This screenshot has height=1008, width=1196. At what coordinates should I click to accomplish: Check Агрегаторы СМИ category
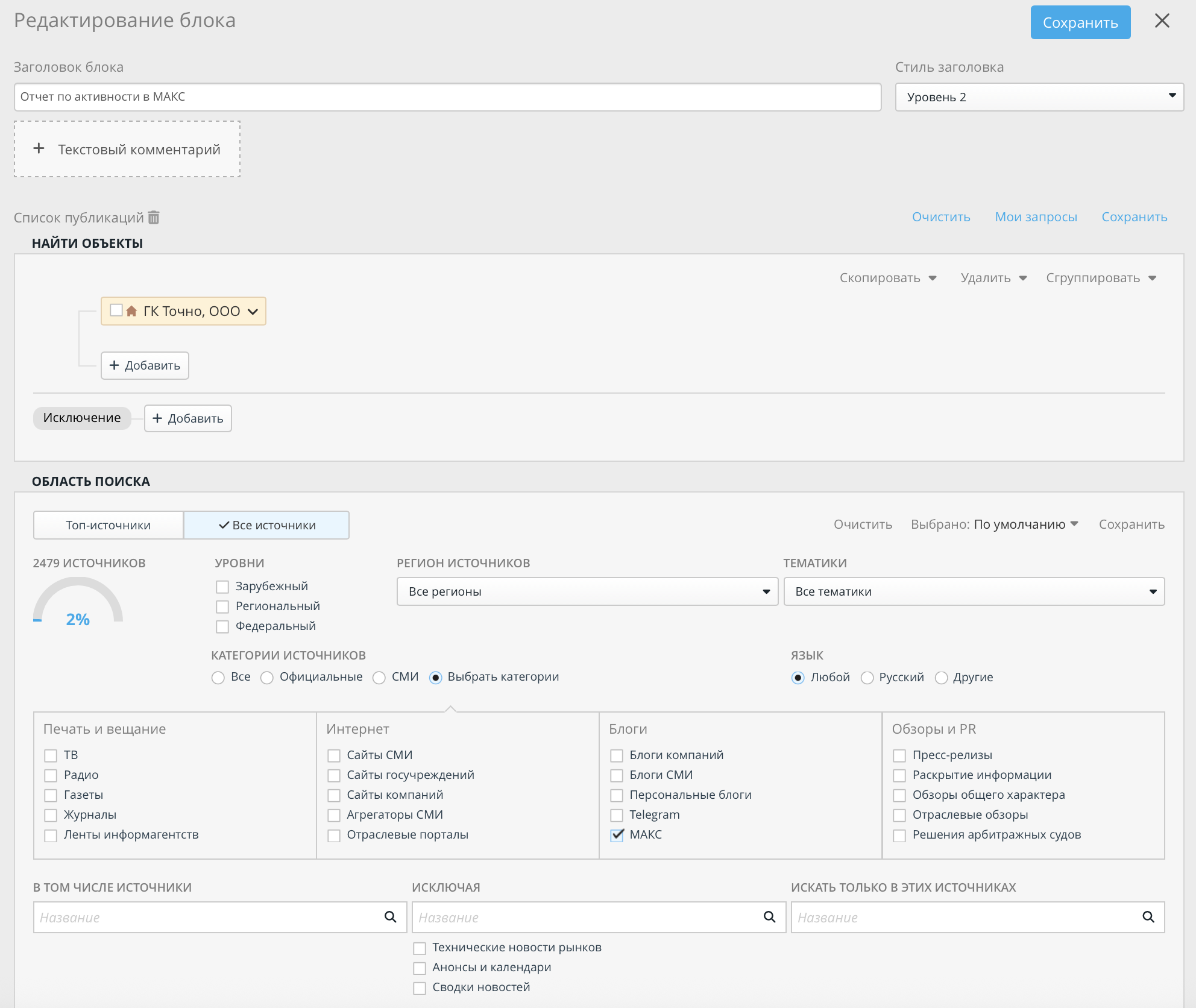334,815
